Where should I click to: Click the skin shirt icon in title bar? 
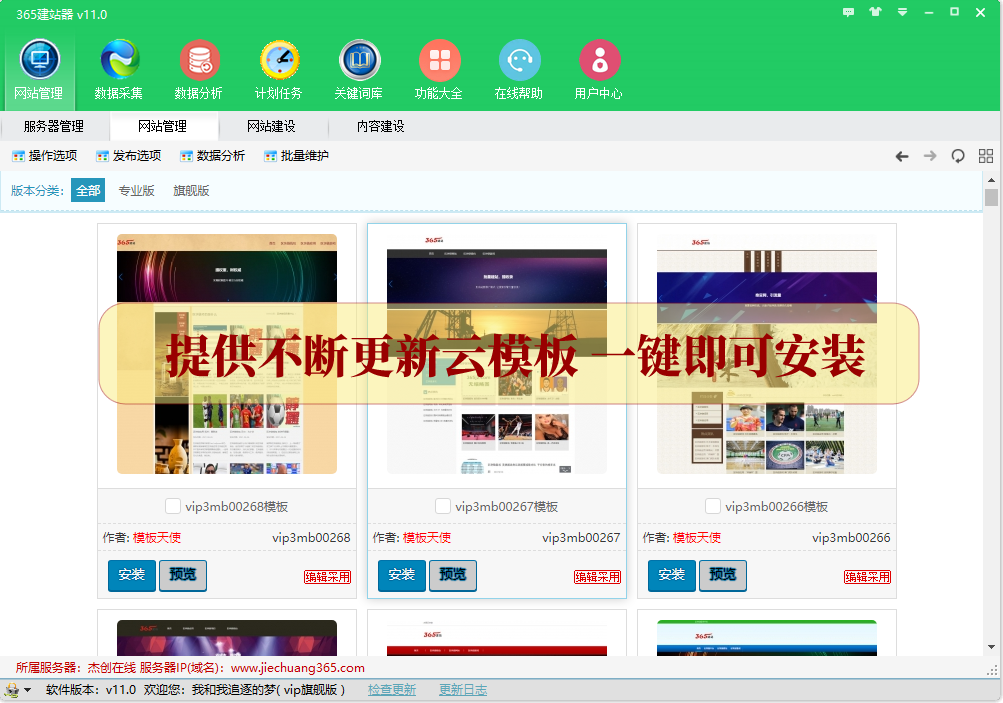(x=875, y=12)
